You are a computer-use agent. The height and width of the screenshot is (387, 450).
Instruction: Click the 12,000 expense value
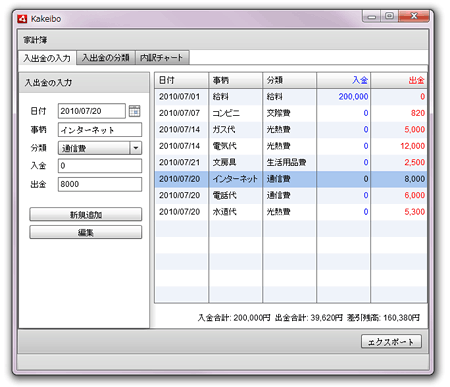413,146
